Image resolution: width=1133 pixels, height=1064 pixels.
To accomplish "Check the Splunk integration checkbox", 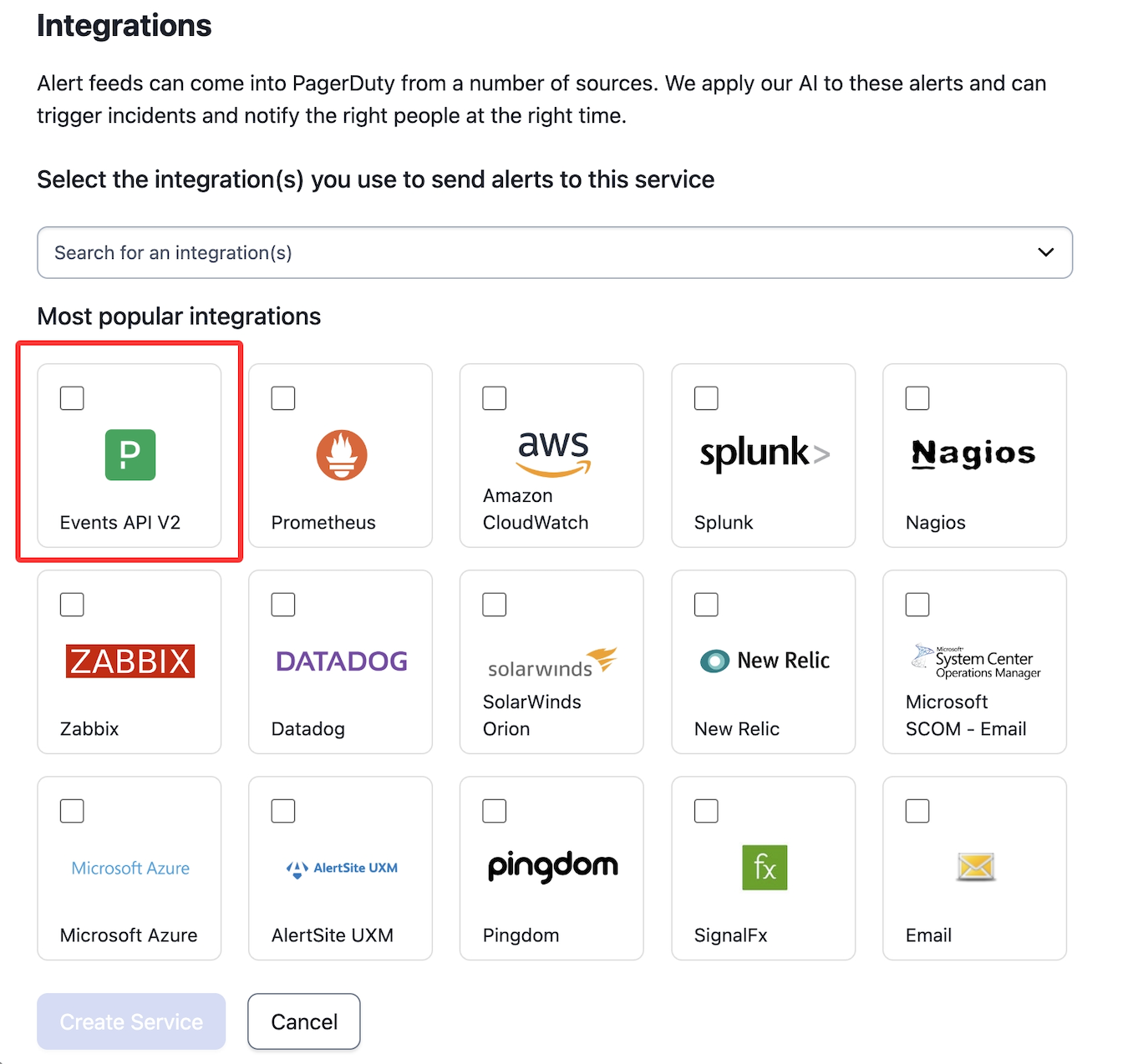I will 706,398.
